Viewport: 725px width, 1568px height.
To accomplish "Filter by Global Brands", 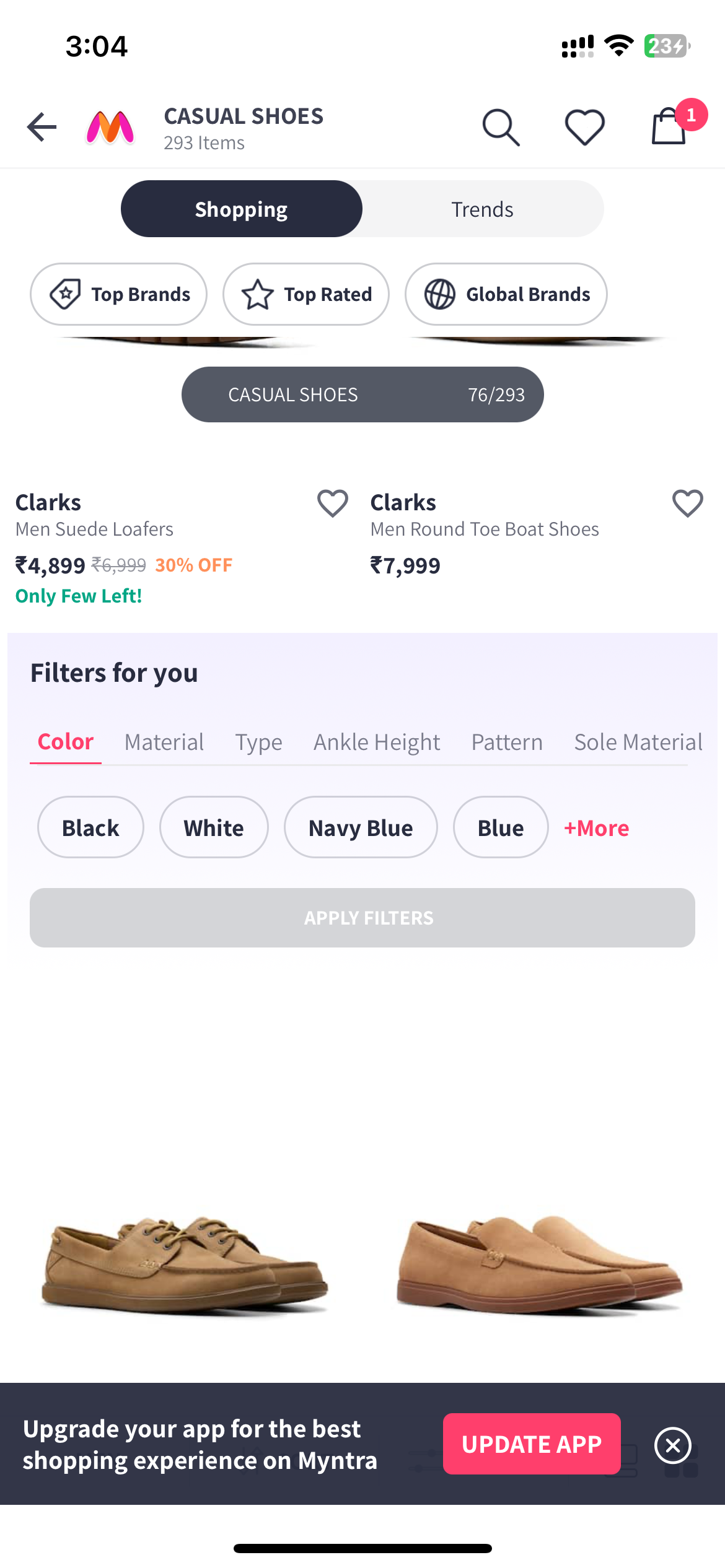I will pyautogui.click(x=506, y=294).
